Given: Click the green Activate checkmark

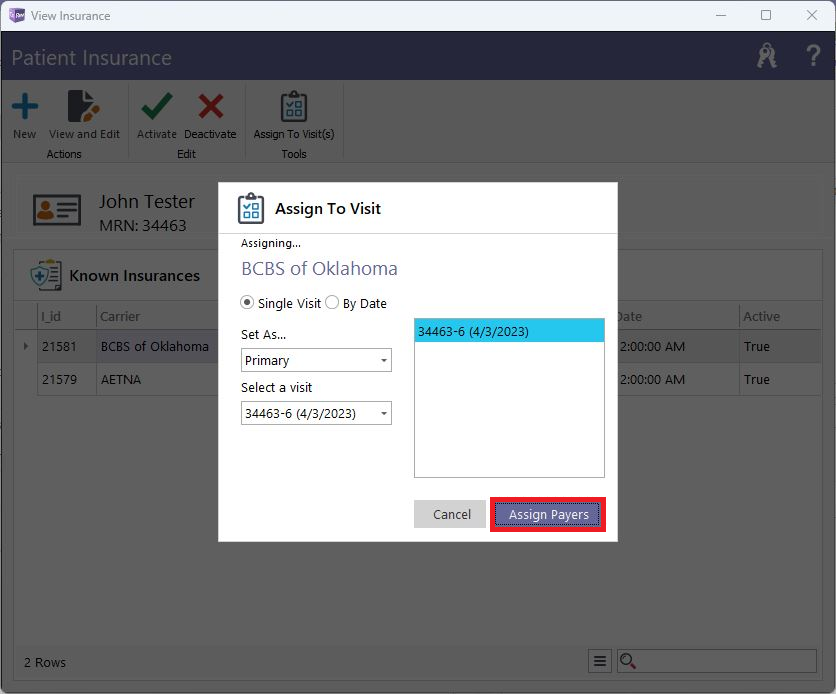Looking at the screenshot, I should (x=157, y=106).
